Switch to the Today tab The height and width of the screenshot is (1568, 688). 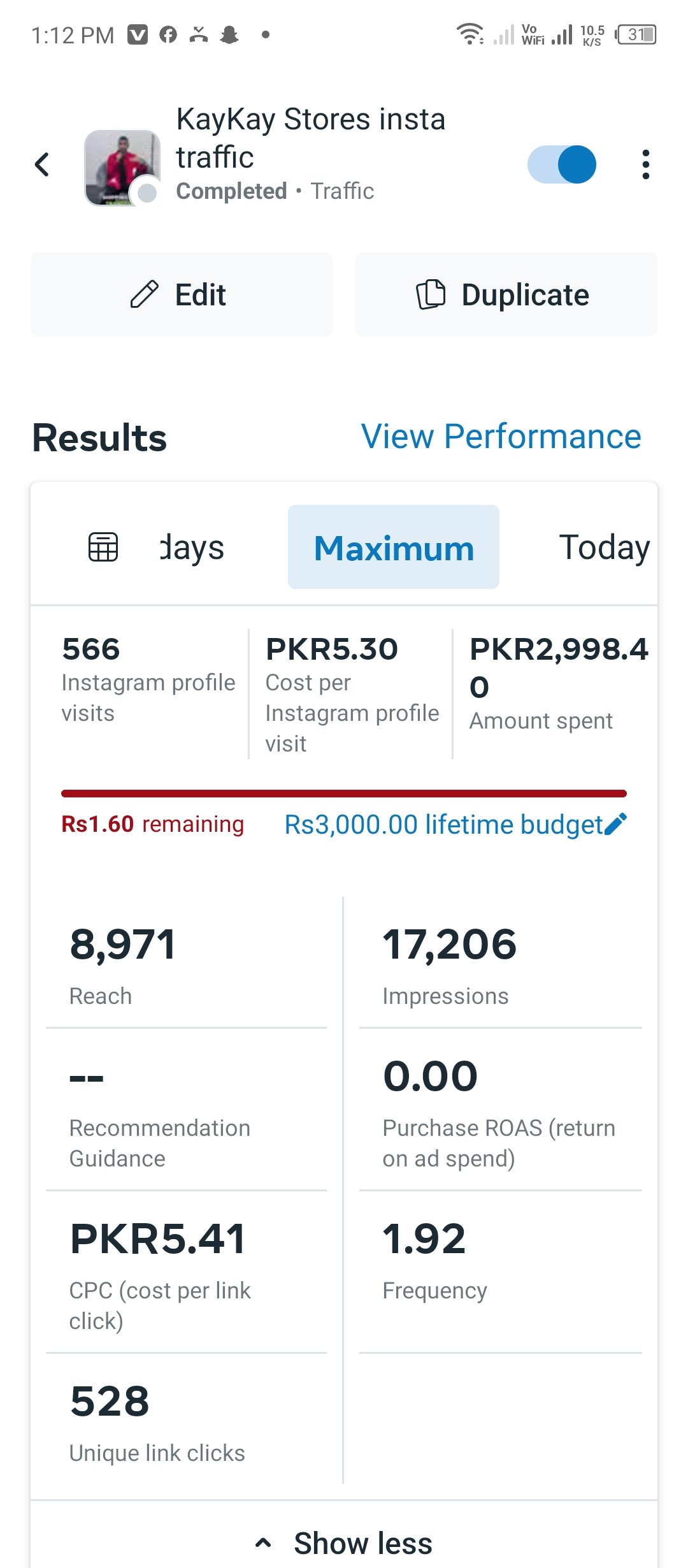point(604,548)
